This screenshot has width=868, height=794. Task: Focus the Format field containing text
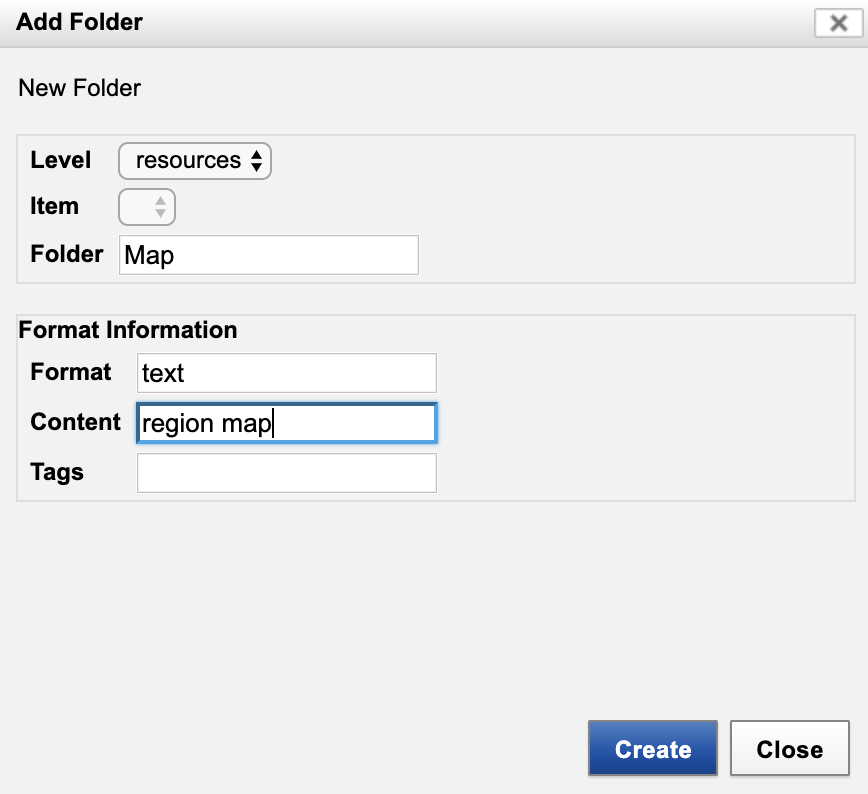tap(286, 373)
